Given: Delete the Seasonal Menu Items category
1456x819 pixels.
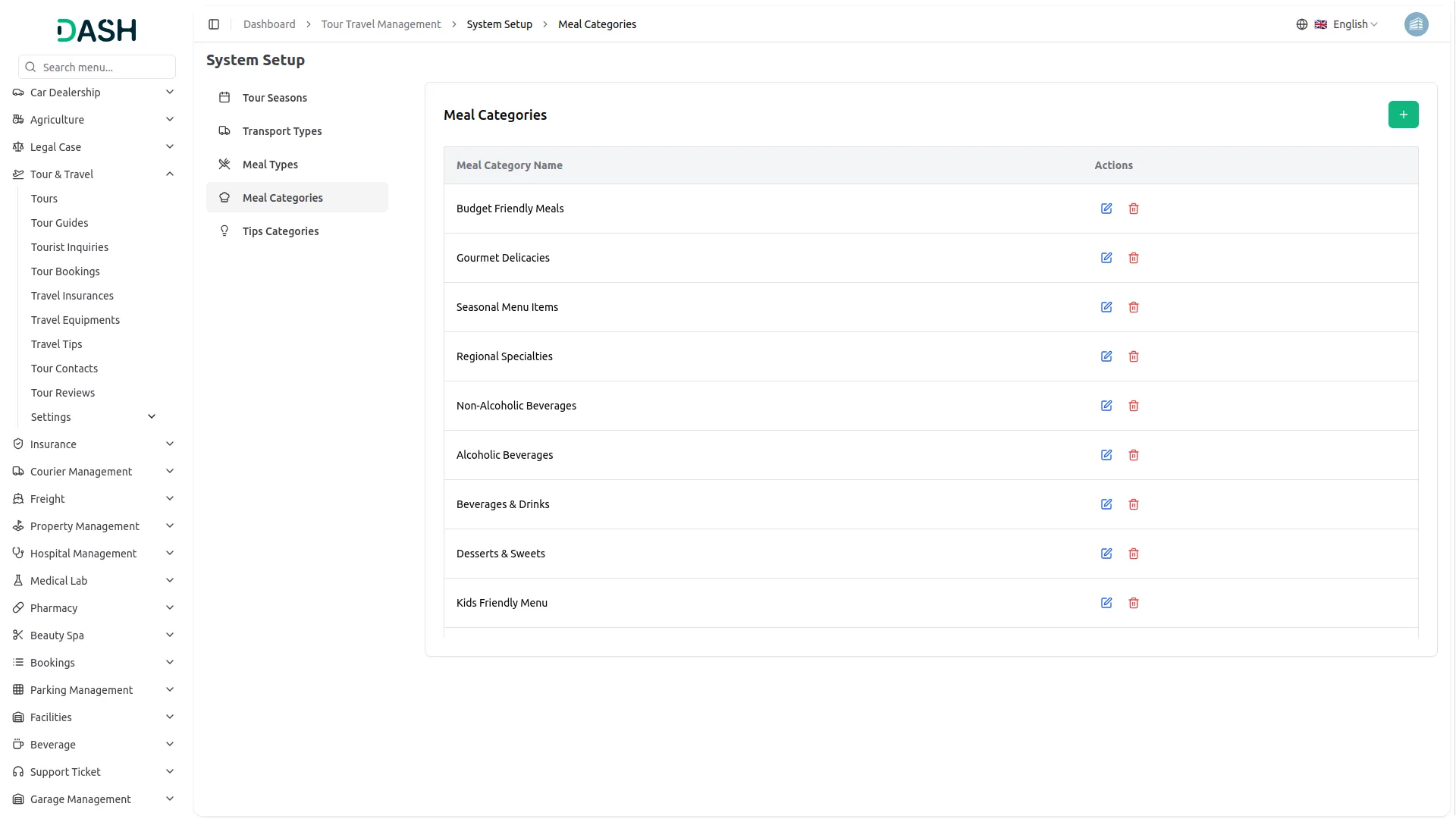Looking at the screenshot, I should 1134,307.
